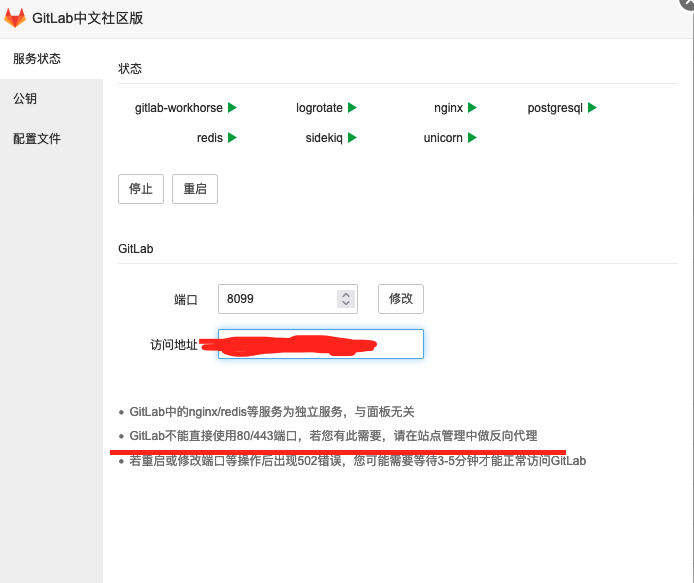This screenshot has width=694, height=583.
Task: Close the GitLab dialog window
Action: coord(688,2)
